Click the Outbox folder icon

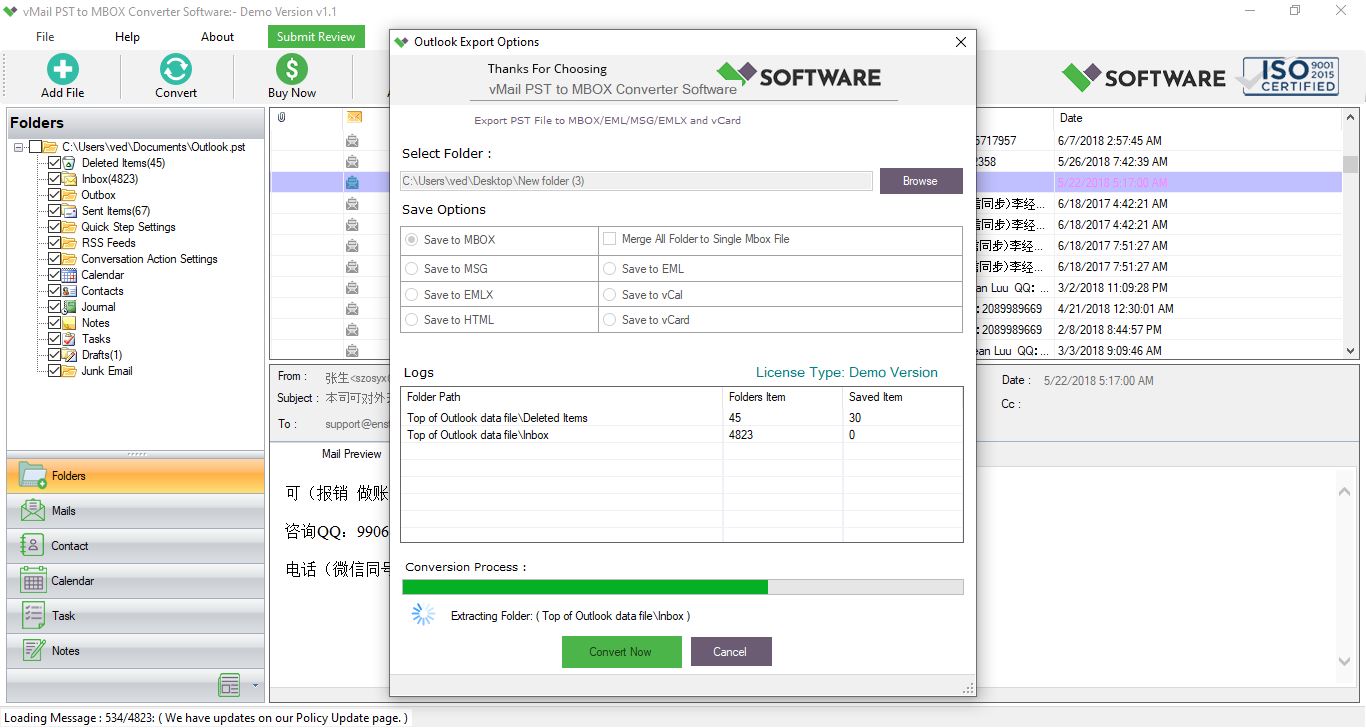click(70, 195)
